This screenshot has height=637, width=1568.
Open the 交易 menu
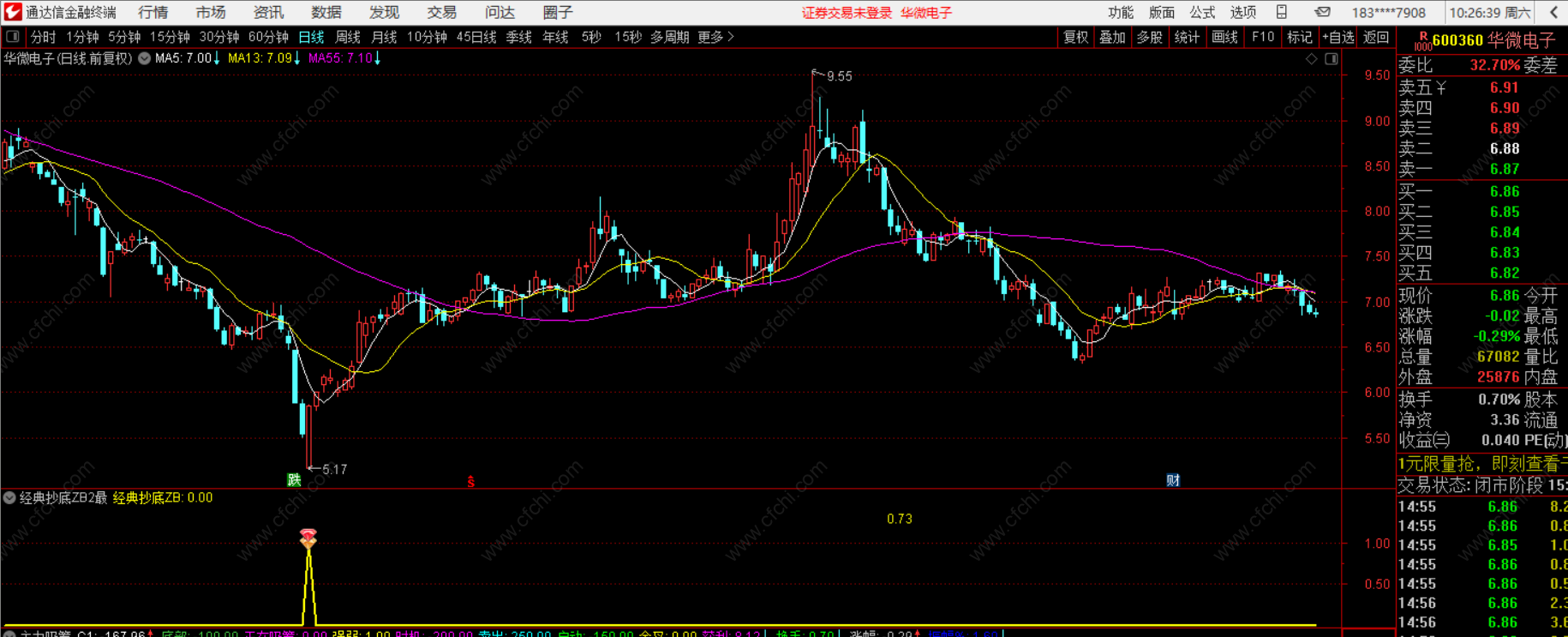point(442,12)
